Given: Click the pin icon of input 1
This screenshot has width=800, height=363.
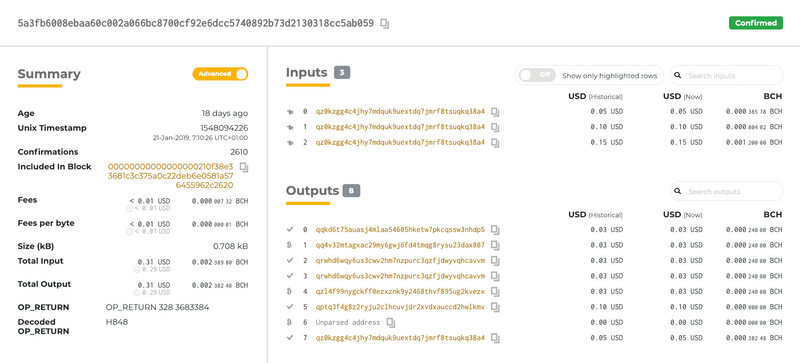Looking at the screenshot, I should point(290,127).
